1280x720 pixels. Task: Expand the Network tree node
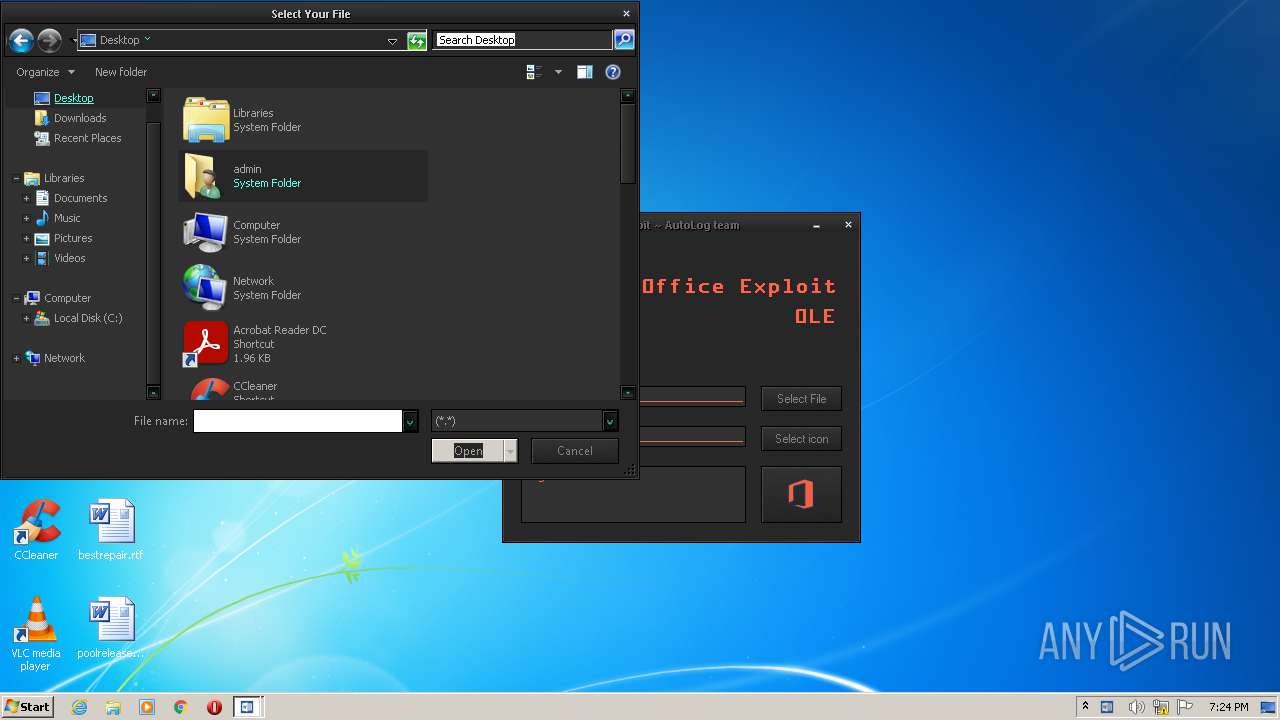click(16, 358)
